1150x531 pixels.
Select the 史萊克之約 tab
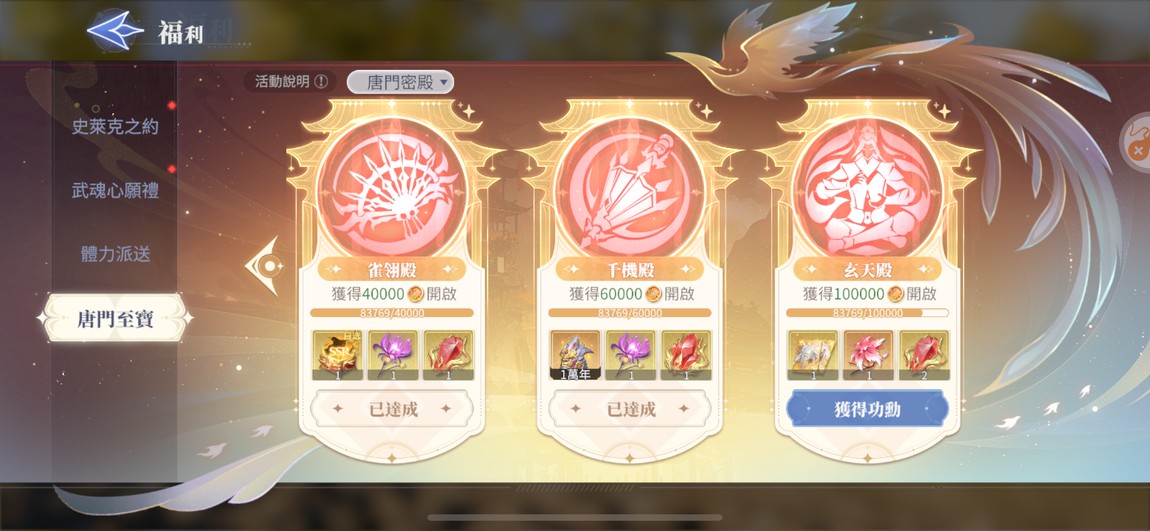115,127
